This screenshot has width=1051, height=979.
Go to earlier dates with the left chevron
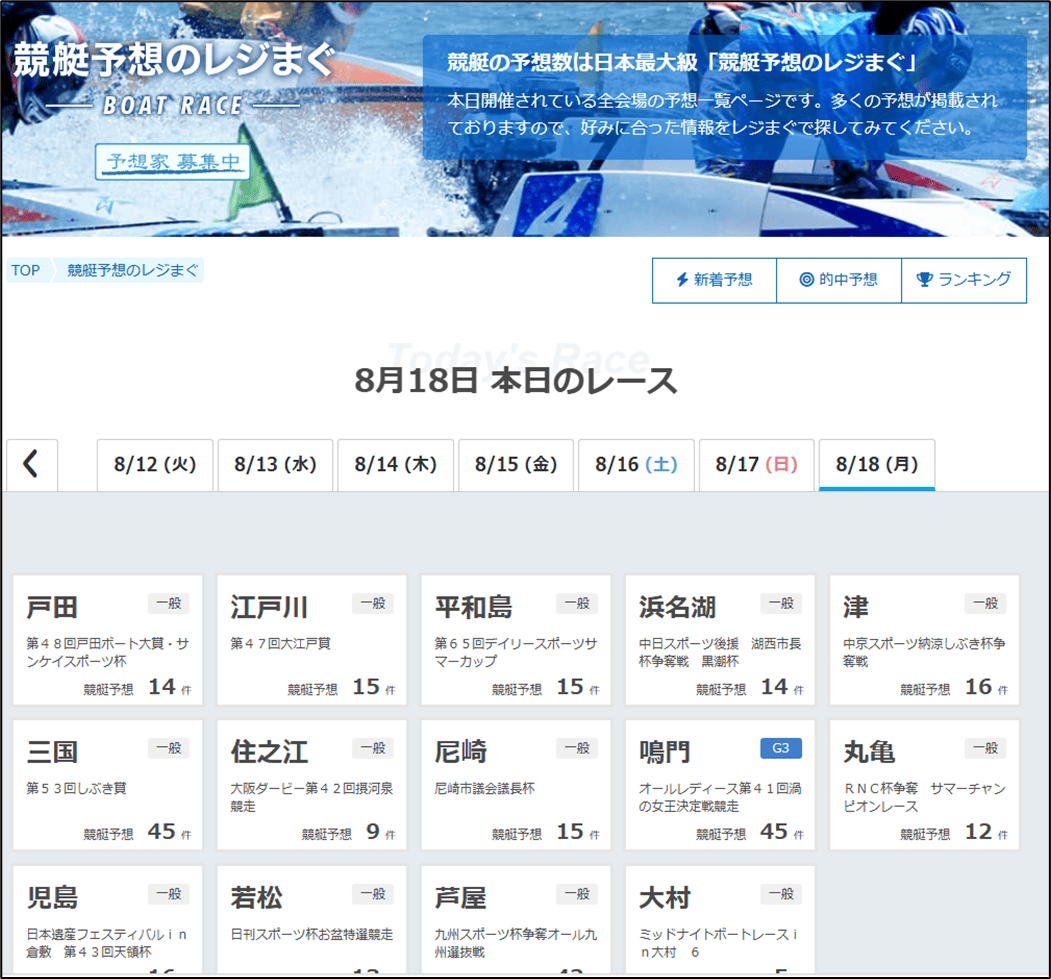coord(32,464)
